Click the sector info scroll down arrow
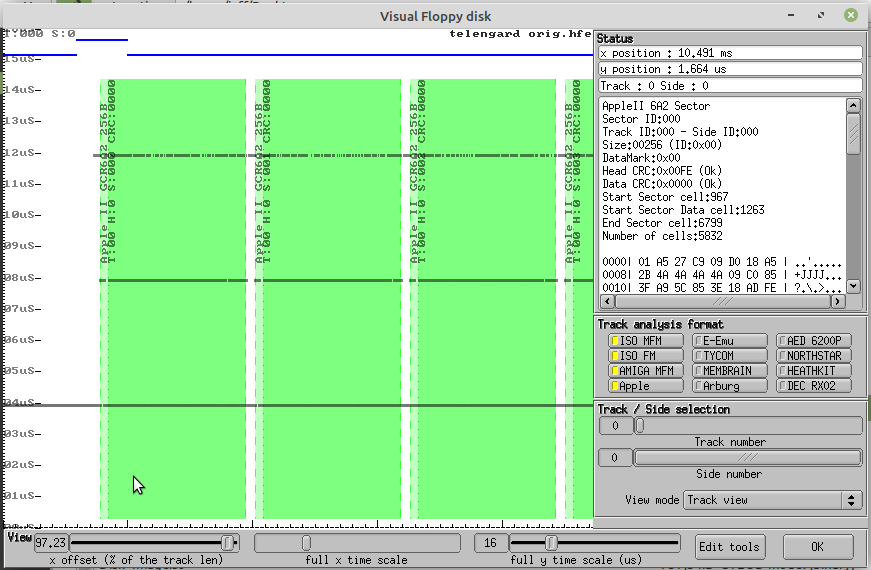The width and height of the screenshot is (871, 570). coord(853,286)
